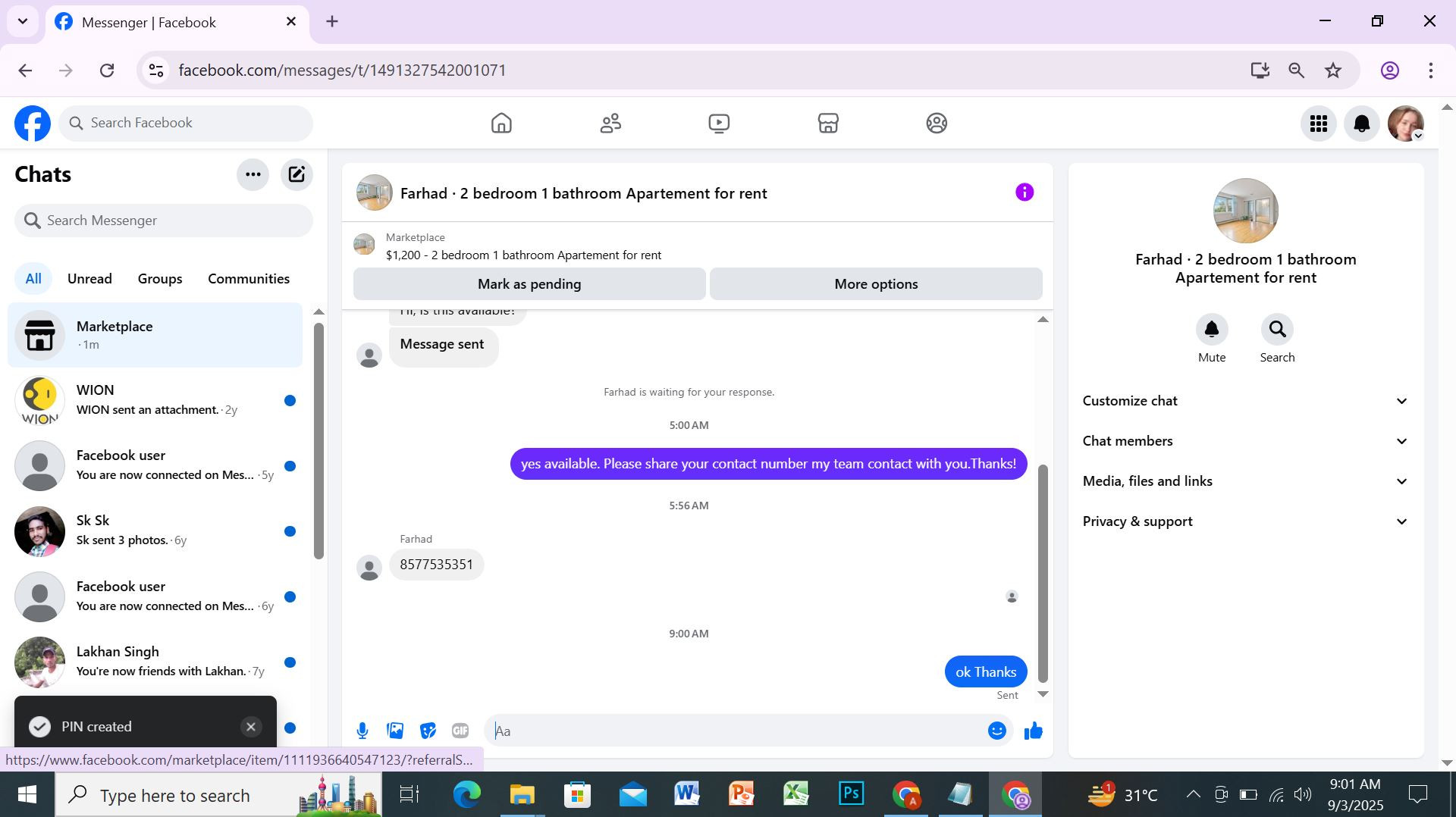Screen dimensions: 1456x817
Task: Expand Media, files and links section
Action: (x=1246, y=481)
